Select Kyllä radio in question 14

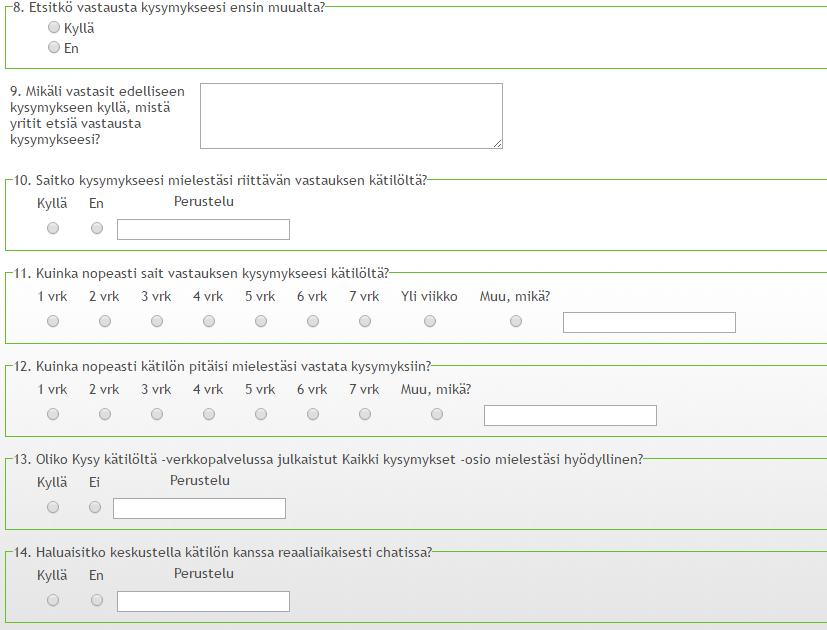click(53, 600)
